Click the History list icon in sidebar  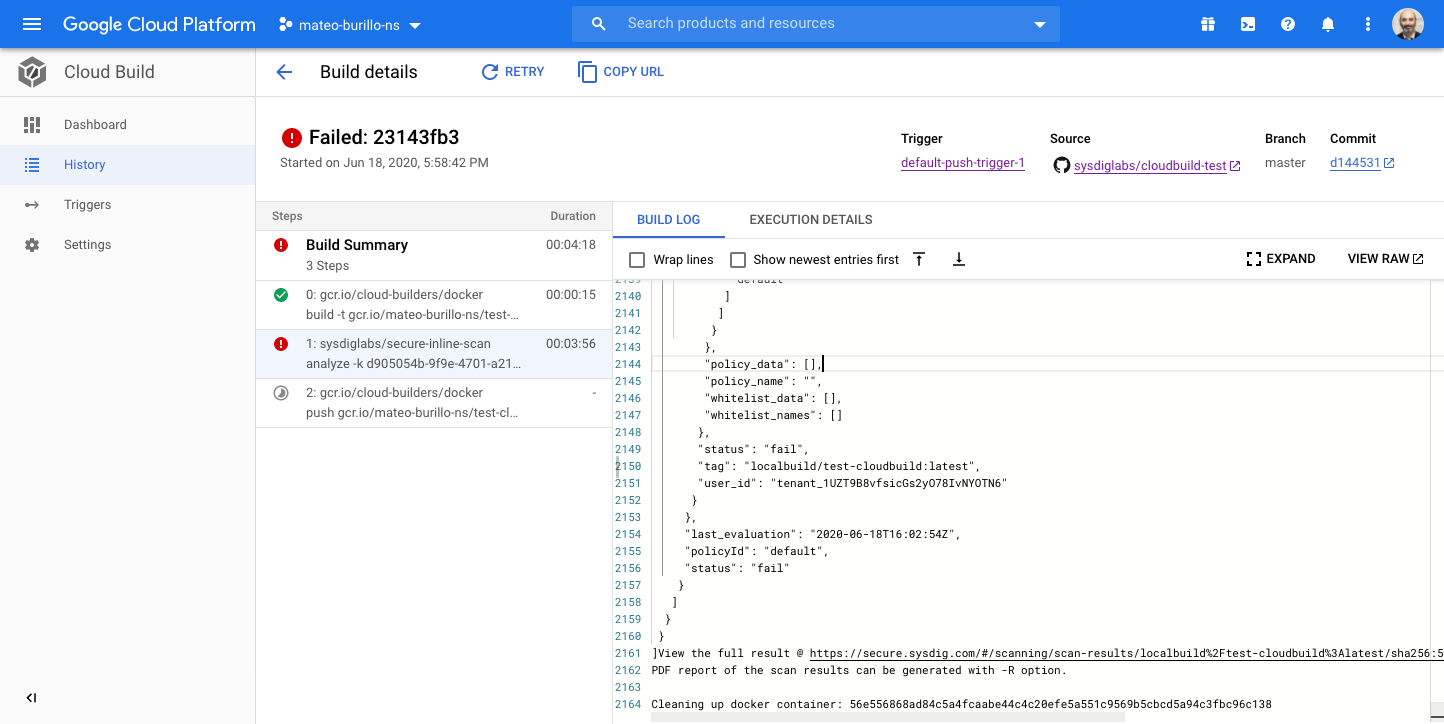pos(32,165)
